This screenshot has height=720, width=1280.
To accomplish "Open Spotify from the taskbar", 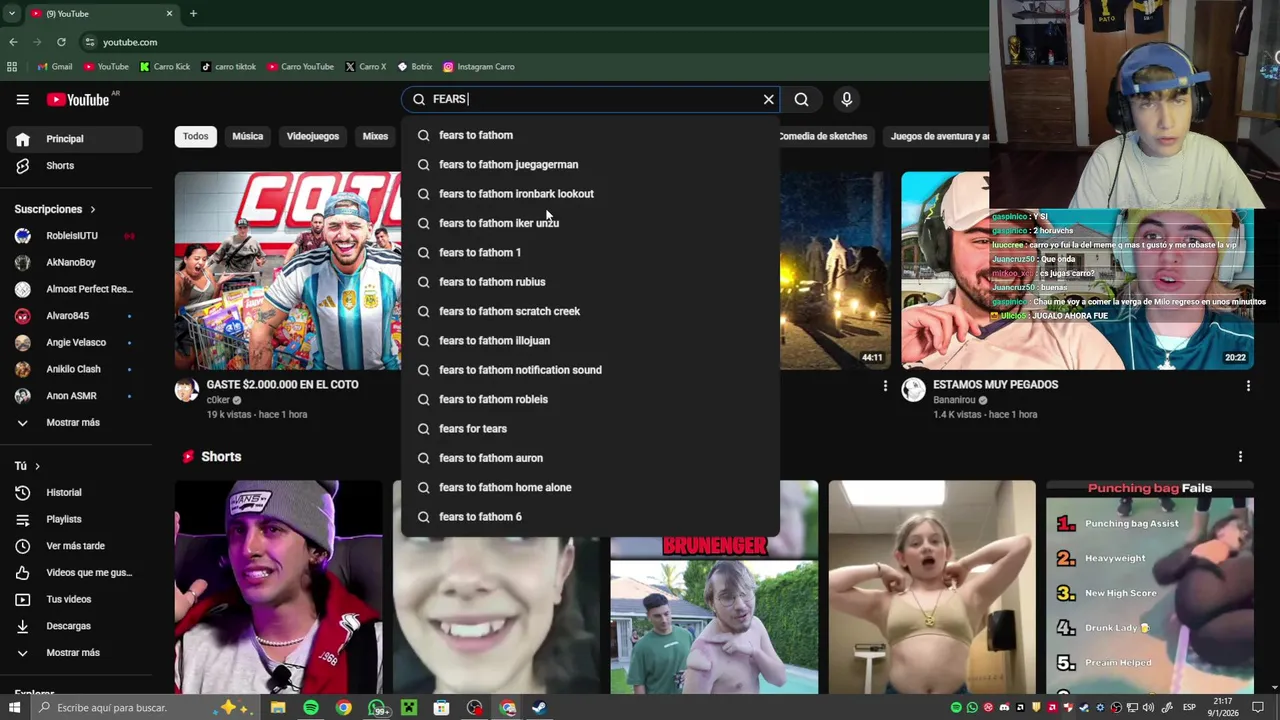I will (x=311, y=708).
